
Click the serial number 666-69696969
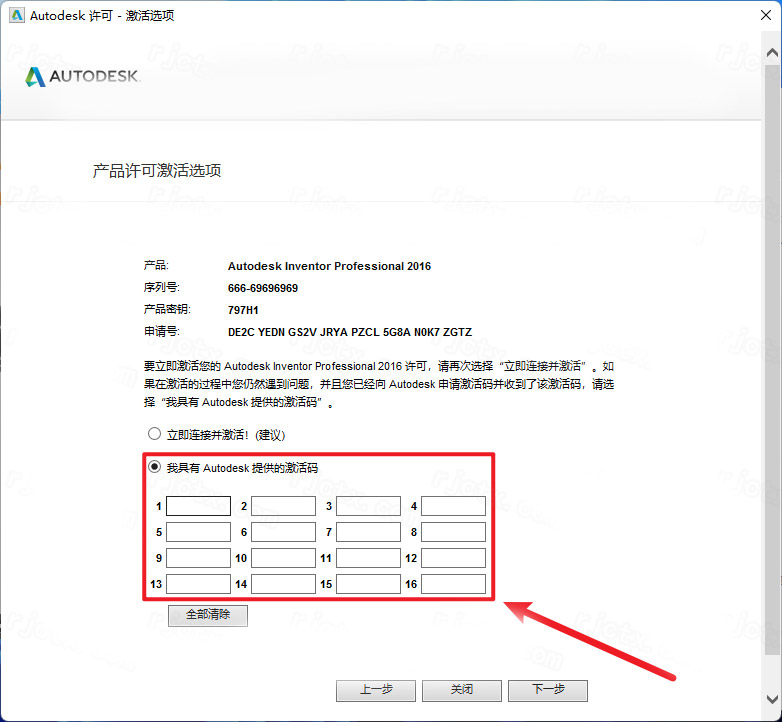(x=263, y=288)
